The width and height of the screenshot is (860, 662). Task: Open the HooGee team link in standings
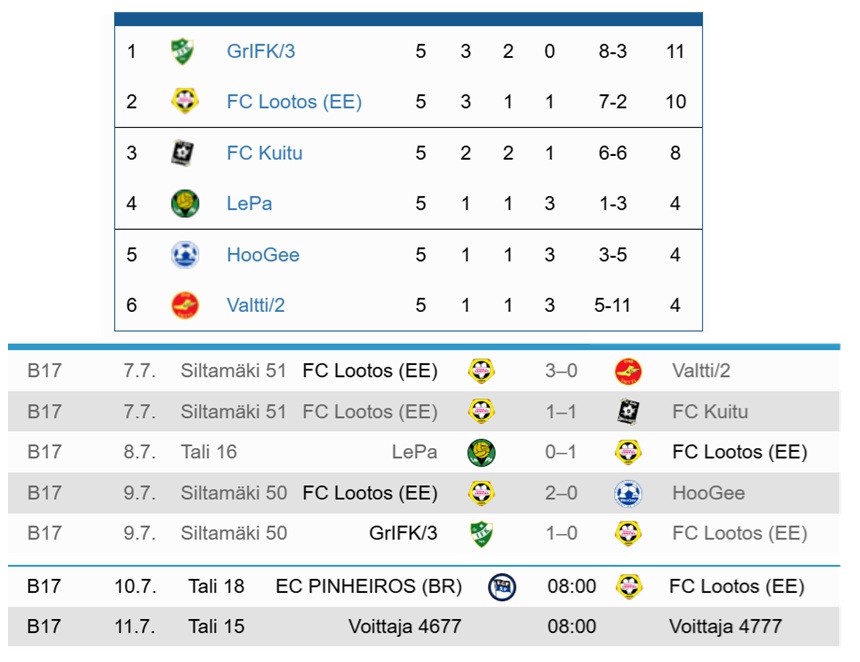coord(263,254)
